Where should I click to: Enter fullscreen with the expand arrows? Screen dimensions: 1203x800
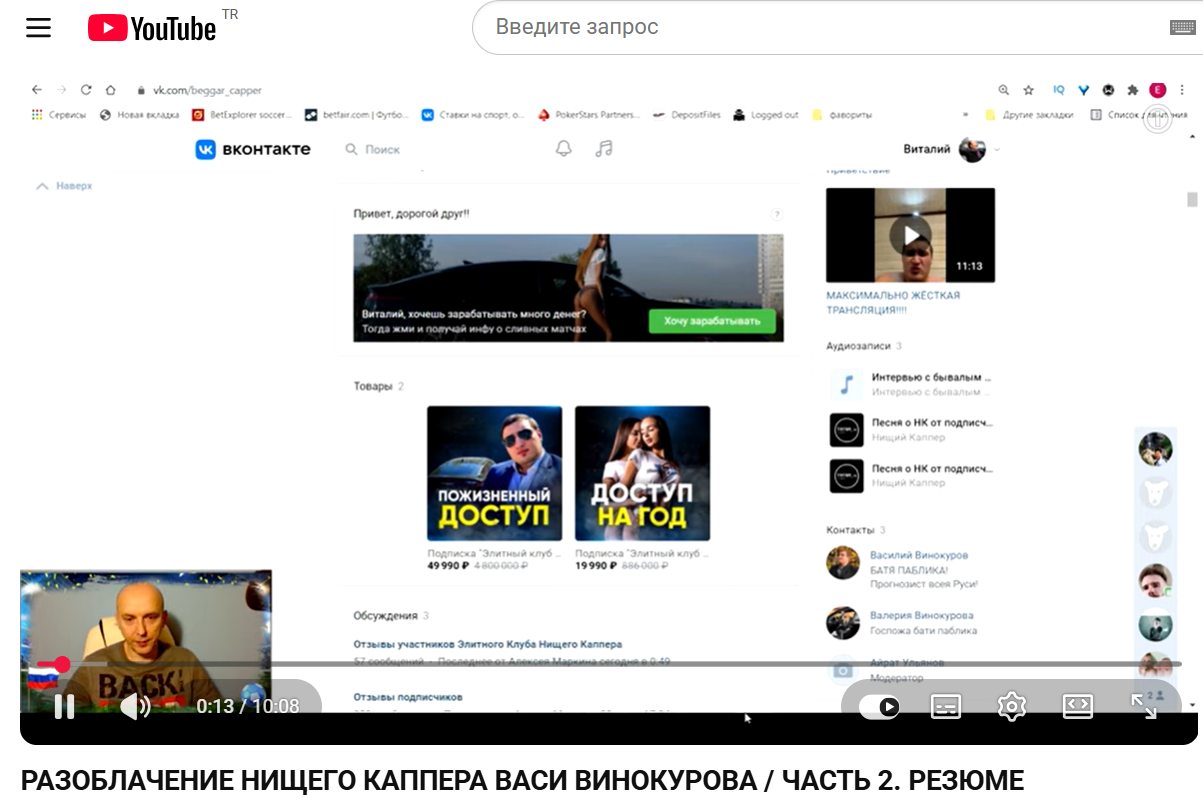tap(1144, 706)
